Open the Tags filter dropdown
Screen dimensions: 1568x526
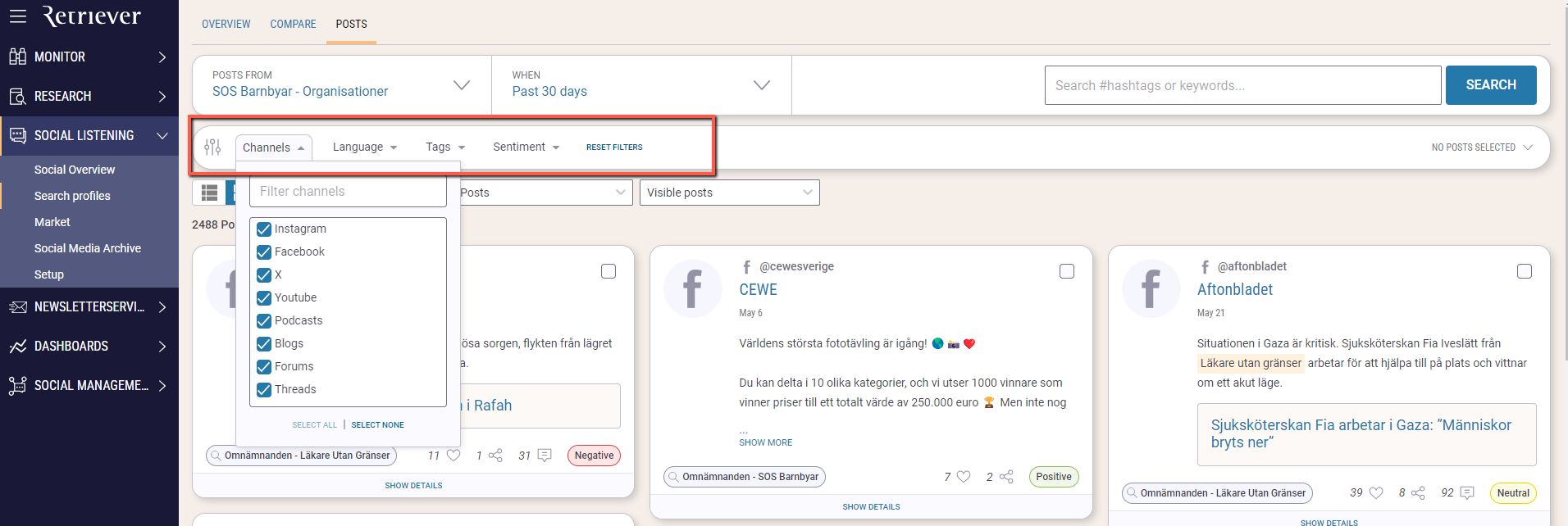click(445, 147)
